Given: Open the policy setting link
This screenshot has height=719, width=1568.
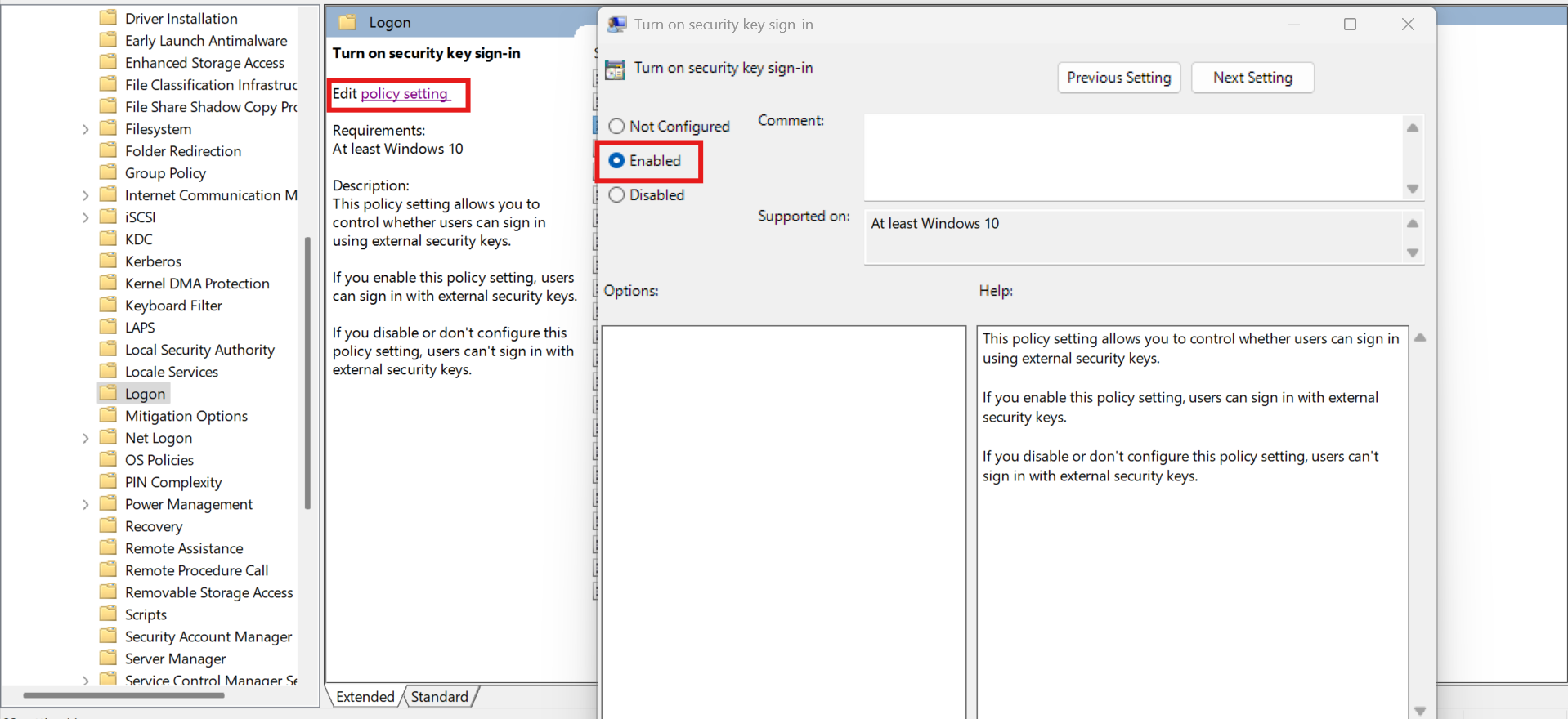Looking at the screenshot, I should [x=405, y=94].
